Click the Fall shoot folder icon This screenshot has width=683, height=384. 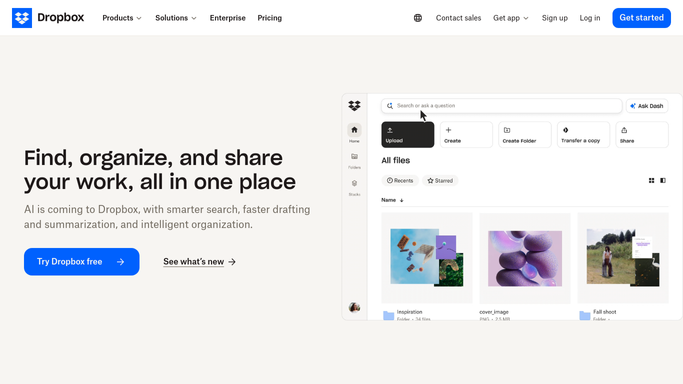point(585,316)
